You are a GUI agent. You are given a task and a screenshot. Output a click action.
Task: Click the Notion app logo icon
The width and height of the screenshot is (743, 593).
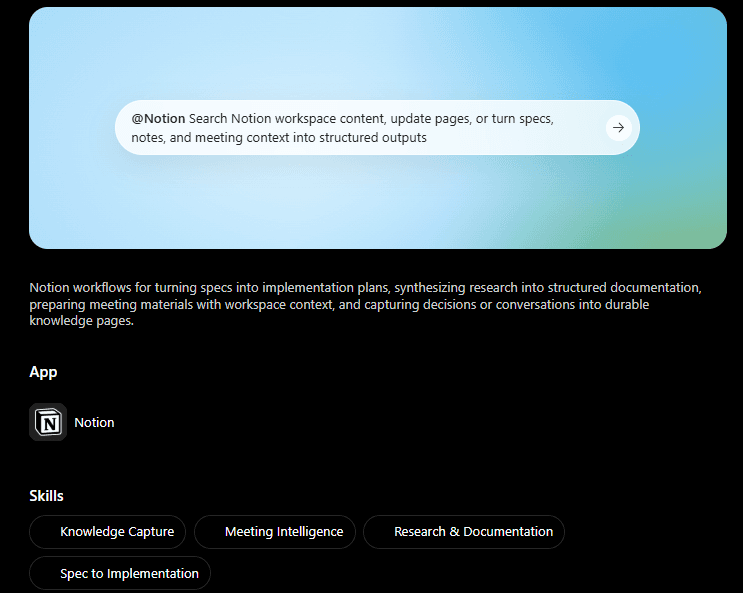coord(48,422)
